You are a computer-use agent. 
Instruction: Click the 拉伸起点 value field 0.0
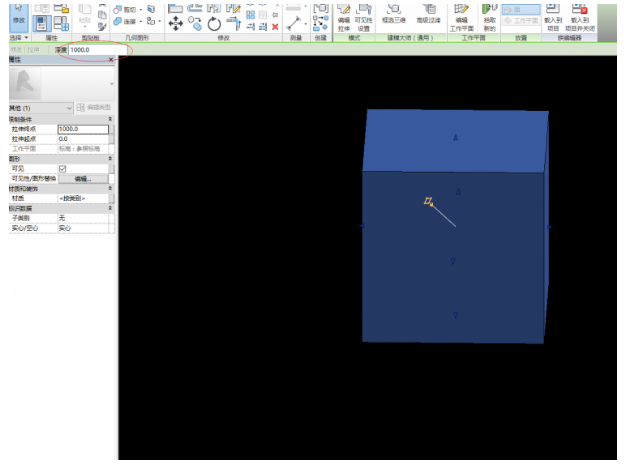(83, 139)
